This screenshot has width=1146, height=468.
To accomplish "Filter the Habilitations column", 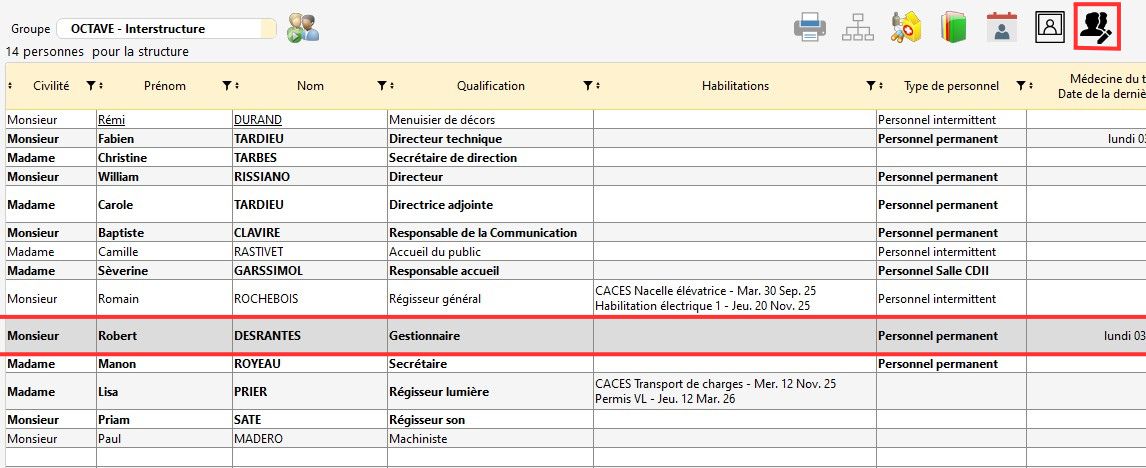I will 871,86.
